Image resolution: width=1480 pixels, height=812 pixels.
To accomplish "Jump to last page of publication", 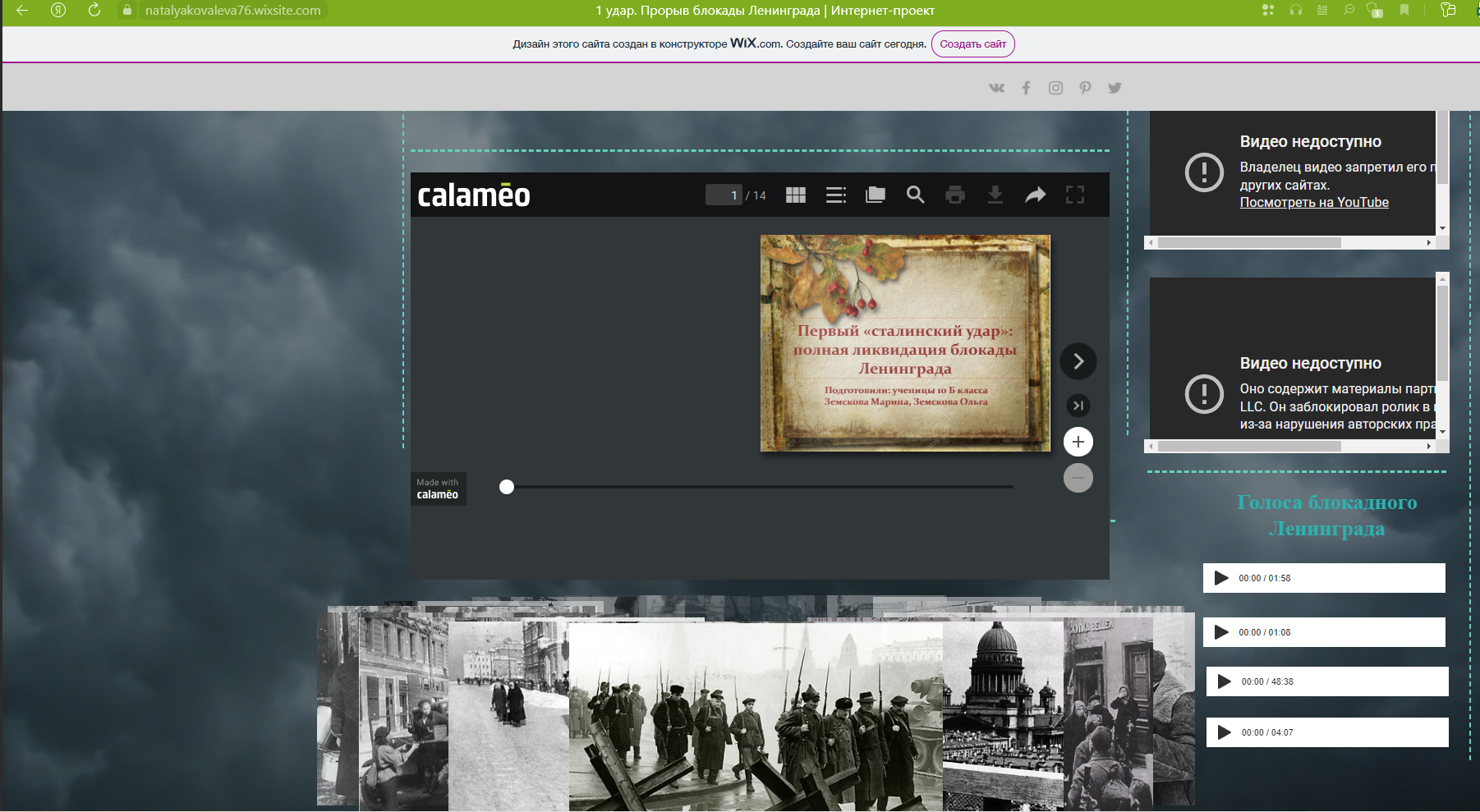I will tap(1078, 406).
